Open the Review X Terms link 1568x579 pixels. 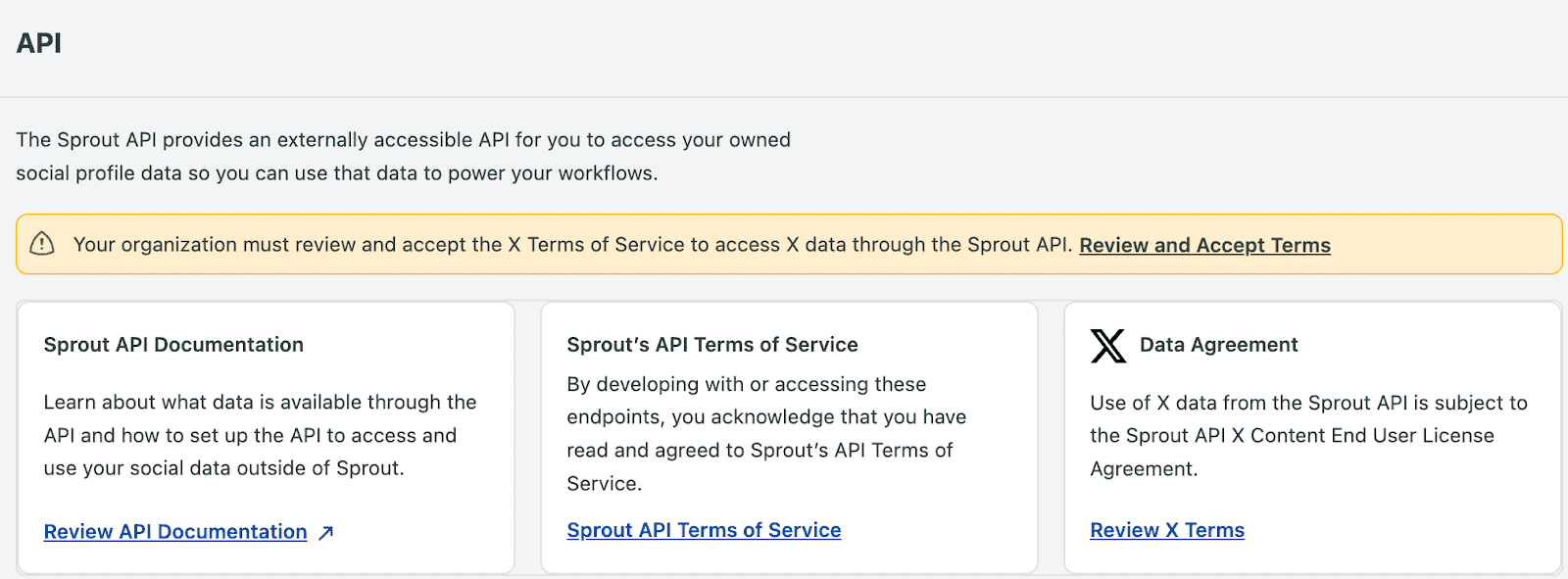point(1167,530)
